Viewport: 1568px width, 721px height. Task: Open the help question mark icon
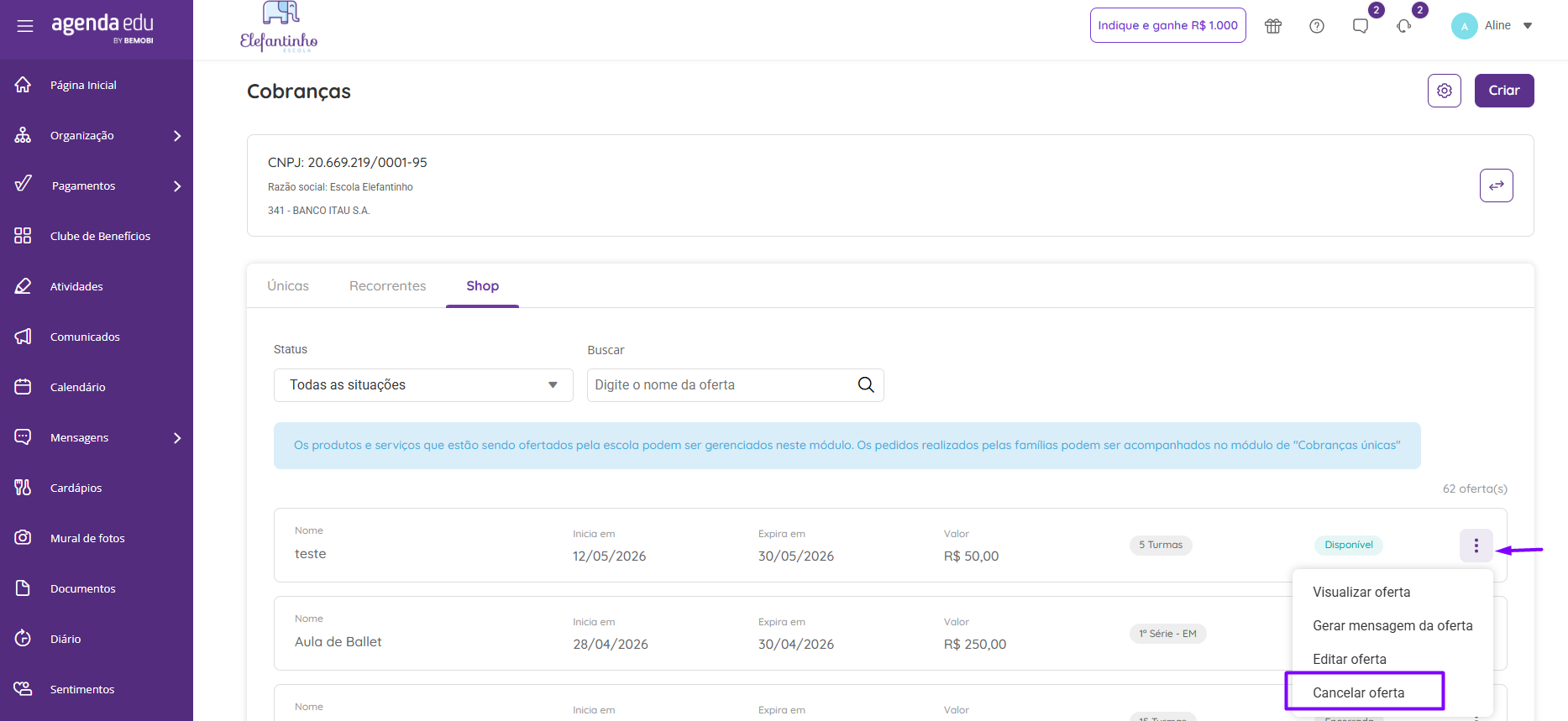pyautogui.click(x=1317, y=26)
